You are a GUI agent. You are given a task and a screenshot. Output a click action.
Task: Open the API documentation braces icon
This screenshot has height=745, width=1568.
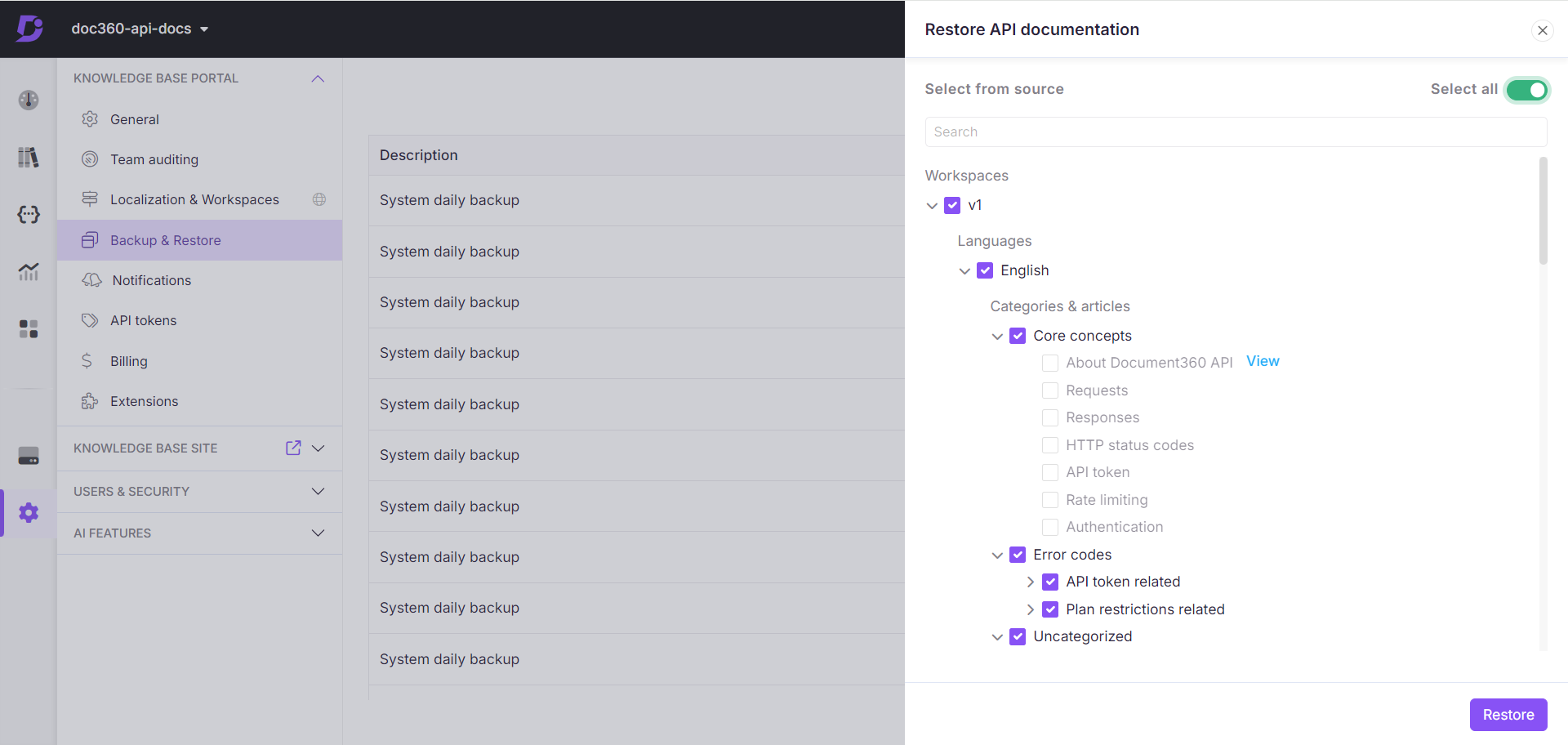pos(29,214)
